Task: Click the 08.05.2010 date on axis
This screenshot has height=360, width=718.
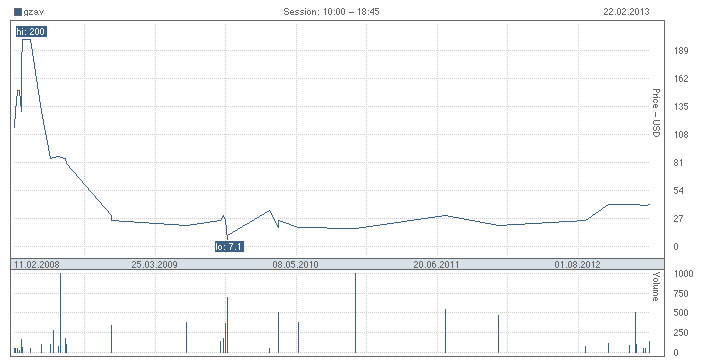Action: [x=295, y=264]
